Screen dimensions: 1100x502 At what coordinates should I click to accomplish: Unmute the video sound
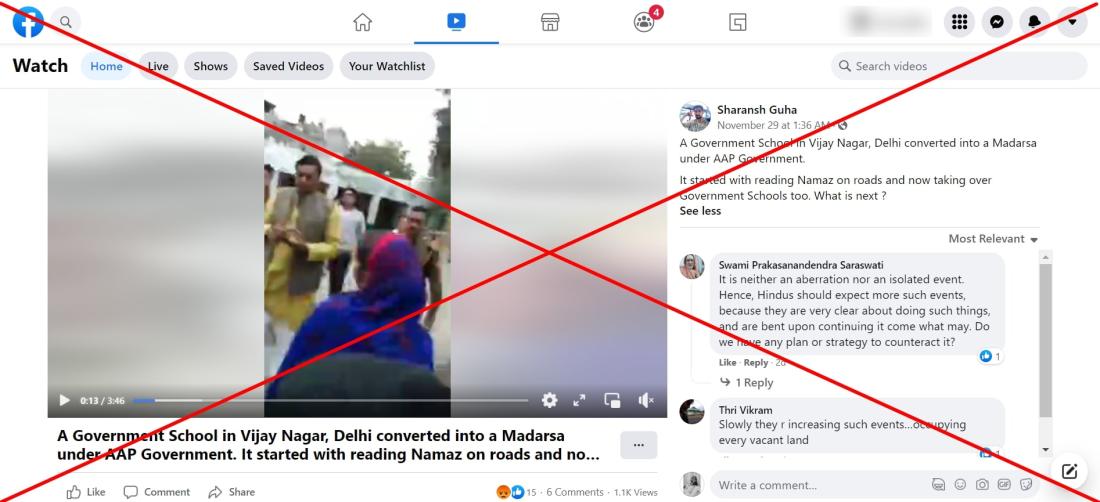(x=646, y=400)
